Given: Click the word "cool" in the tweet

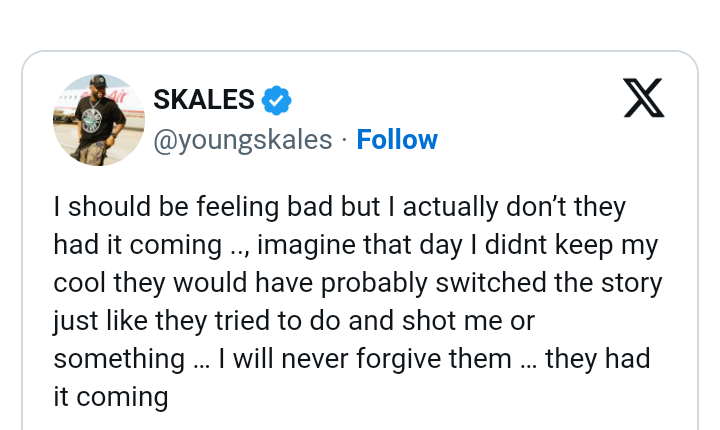Looking at the screenshot, I should [x=76, y=283].
